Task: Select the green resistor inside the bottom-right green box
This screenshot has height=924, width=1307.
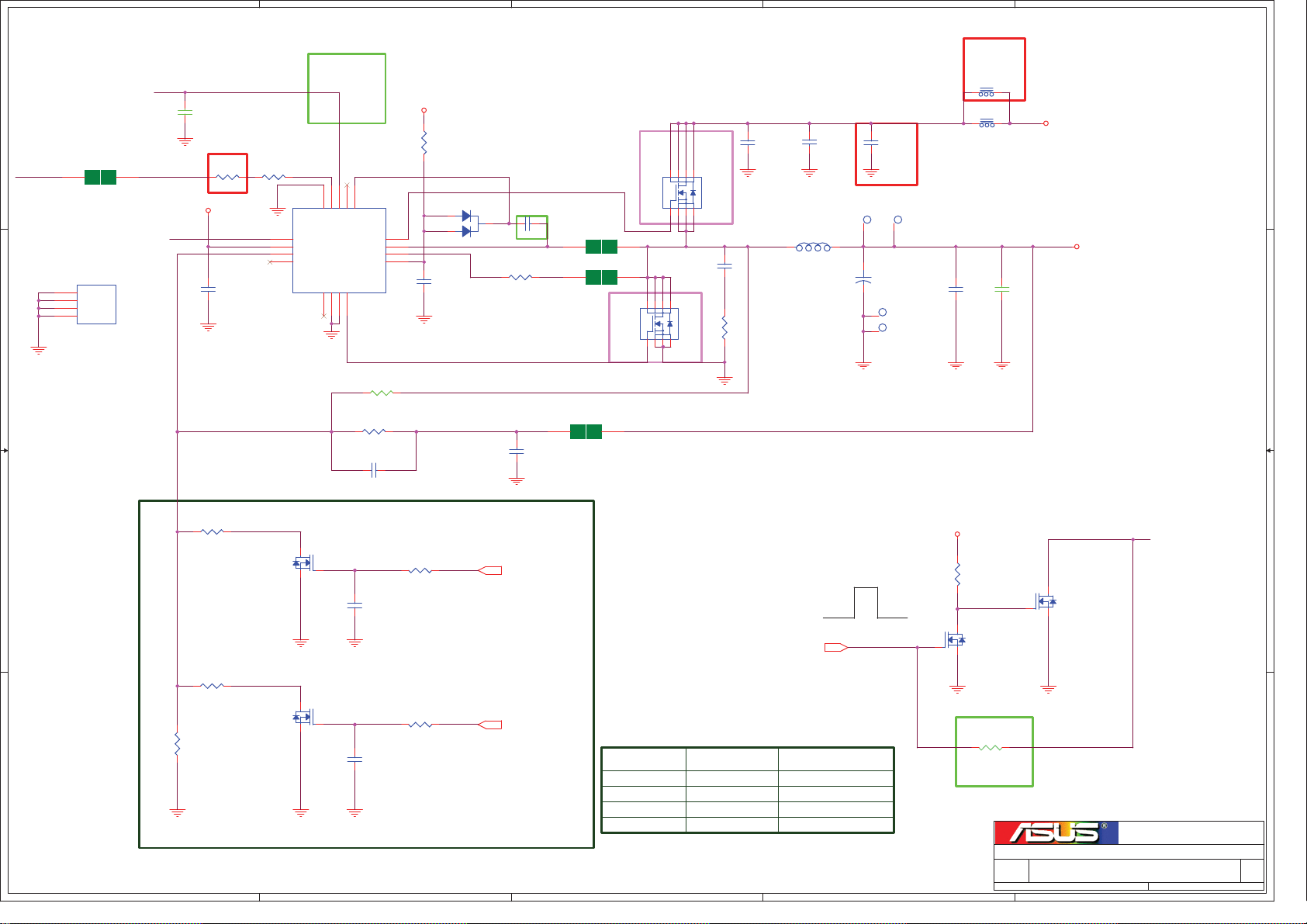Action: 991,748
